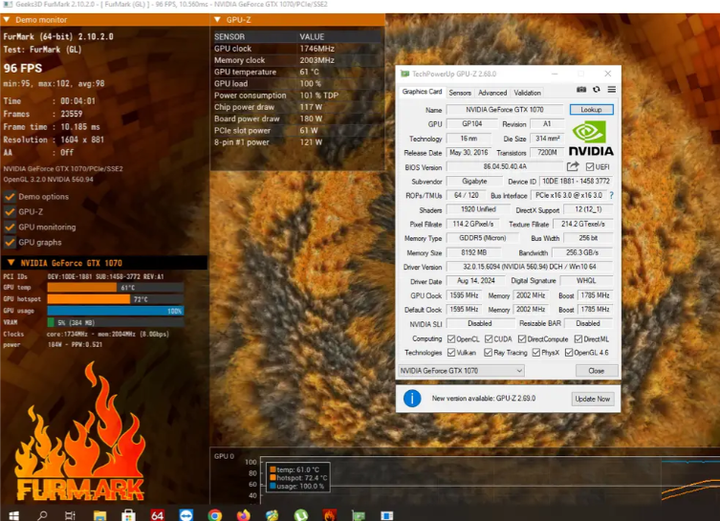Screen dimensions: 720x521
Task: Click the GPU-Z green card taskbar icon
Action: (x=358, y=516)
